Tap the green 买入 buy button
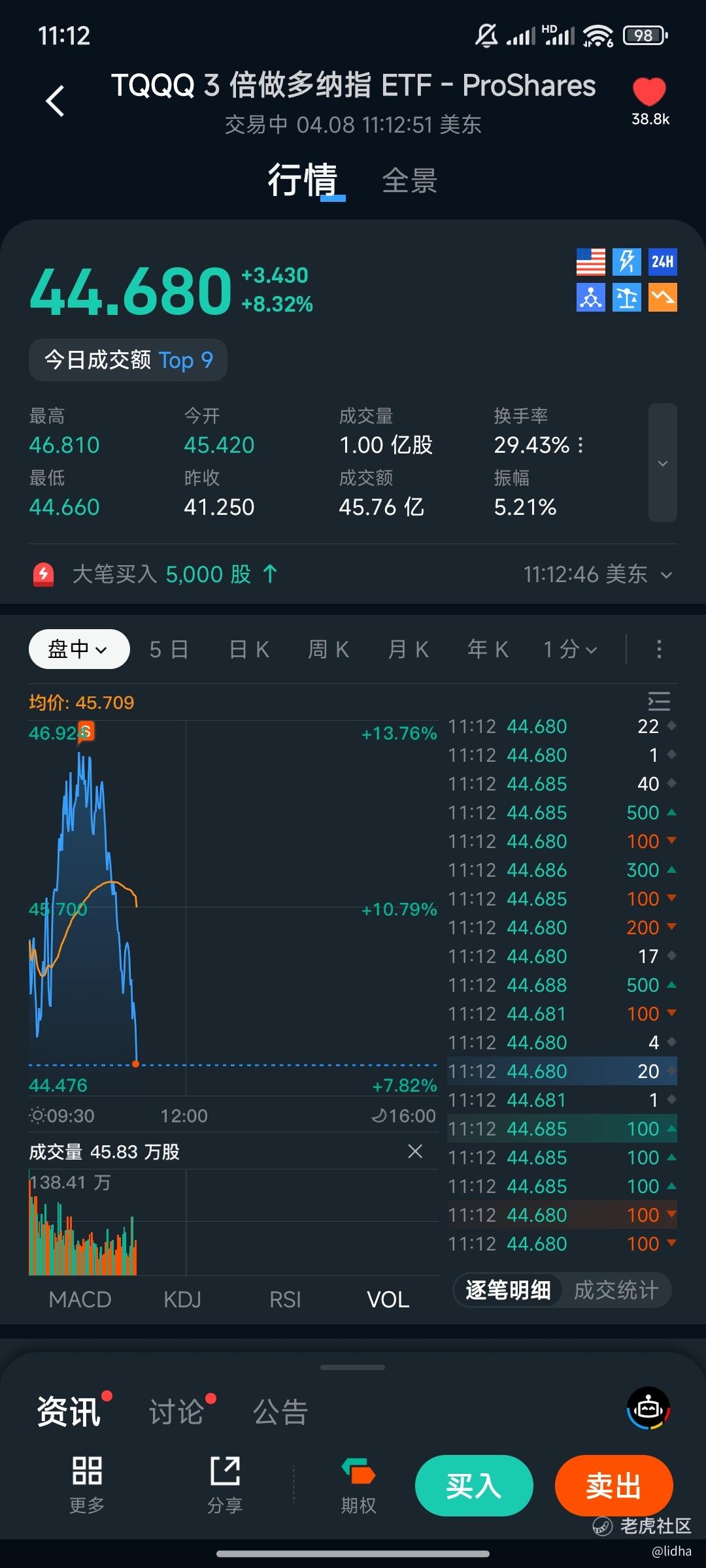This screenshot has width=706, height=1568. point(474,1486)
